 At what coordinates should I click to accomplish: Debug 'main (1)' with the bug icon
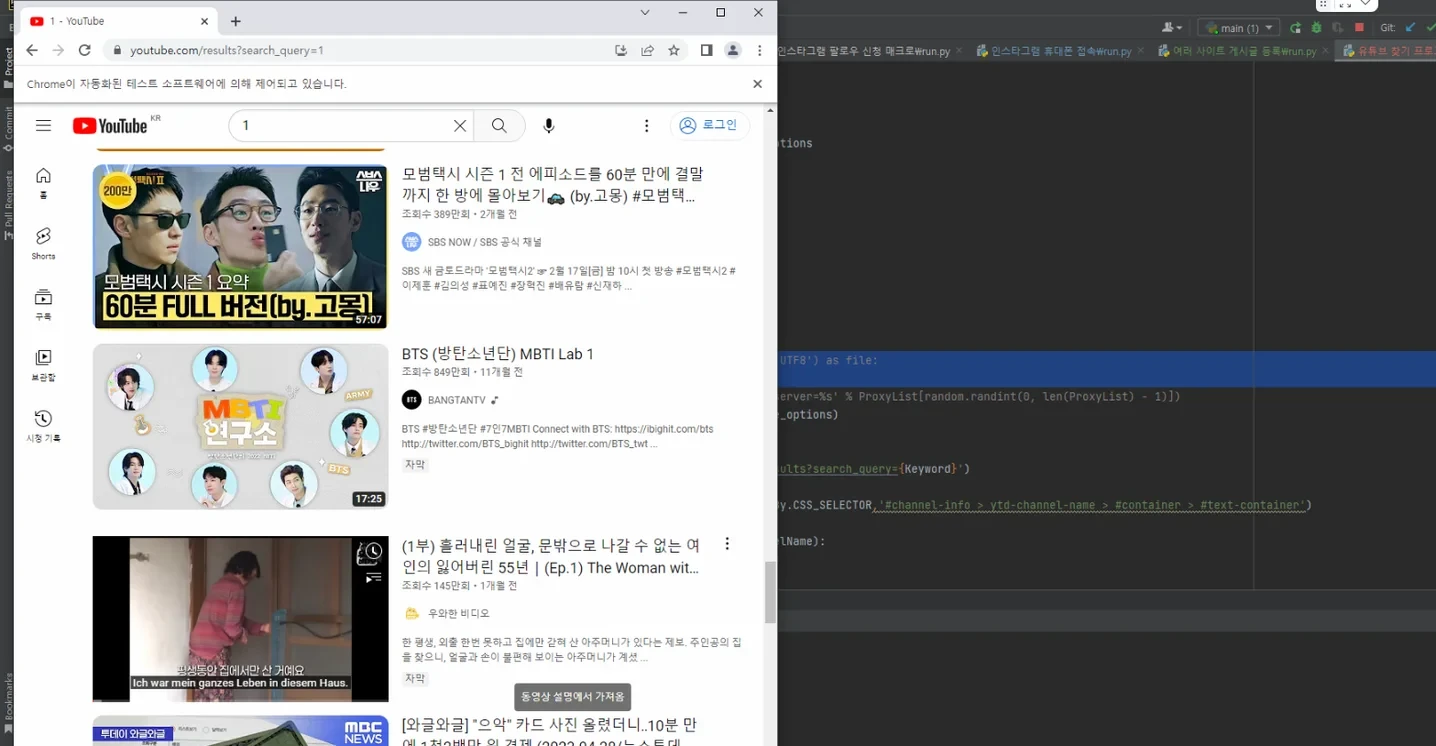point(1317,28)
